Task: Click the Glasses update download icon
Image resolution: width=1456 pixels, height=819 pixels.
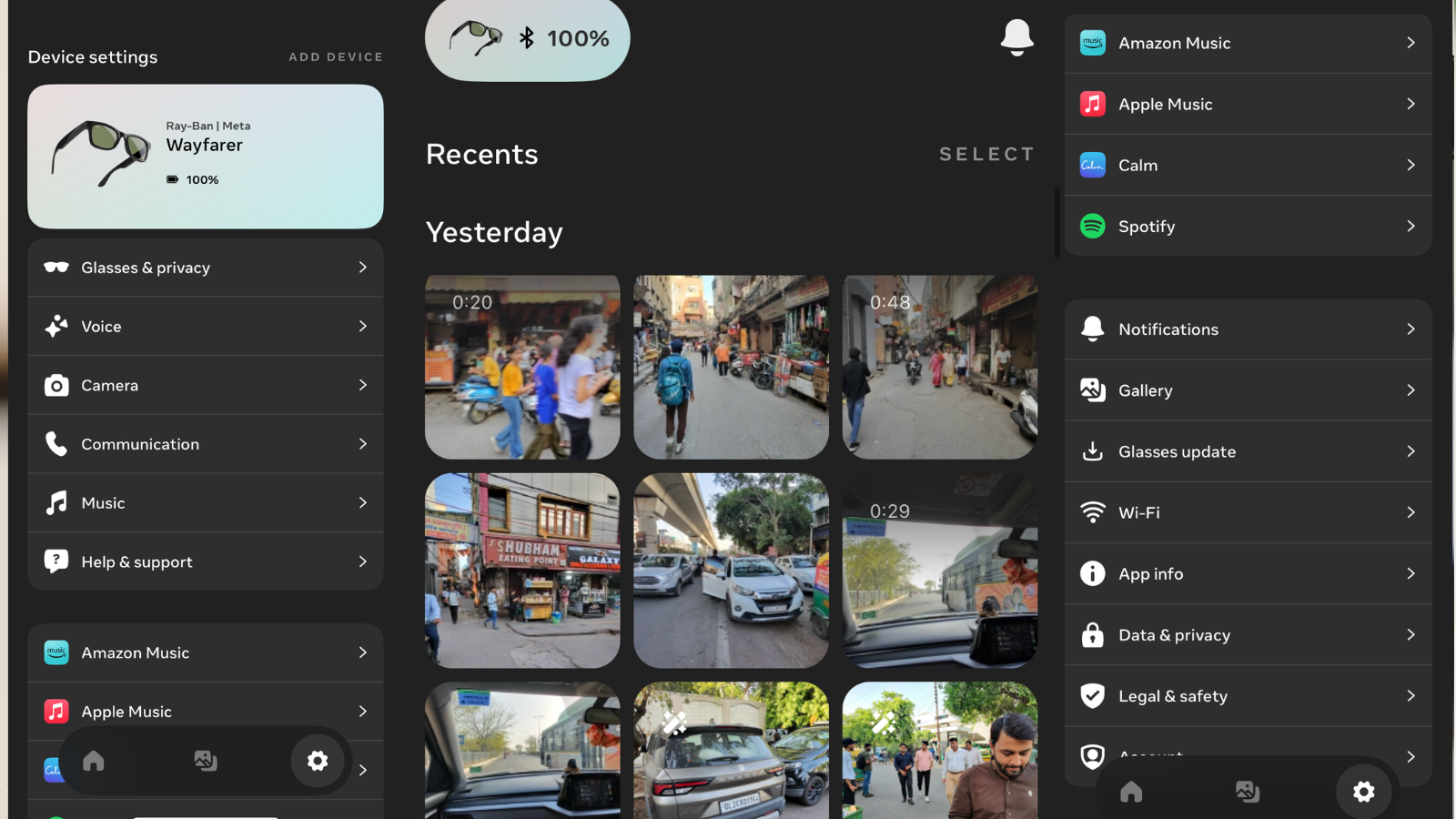Action: [x=1092, y=451]
